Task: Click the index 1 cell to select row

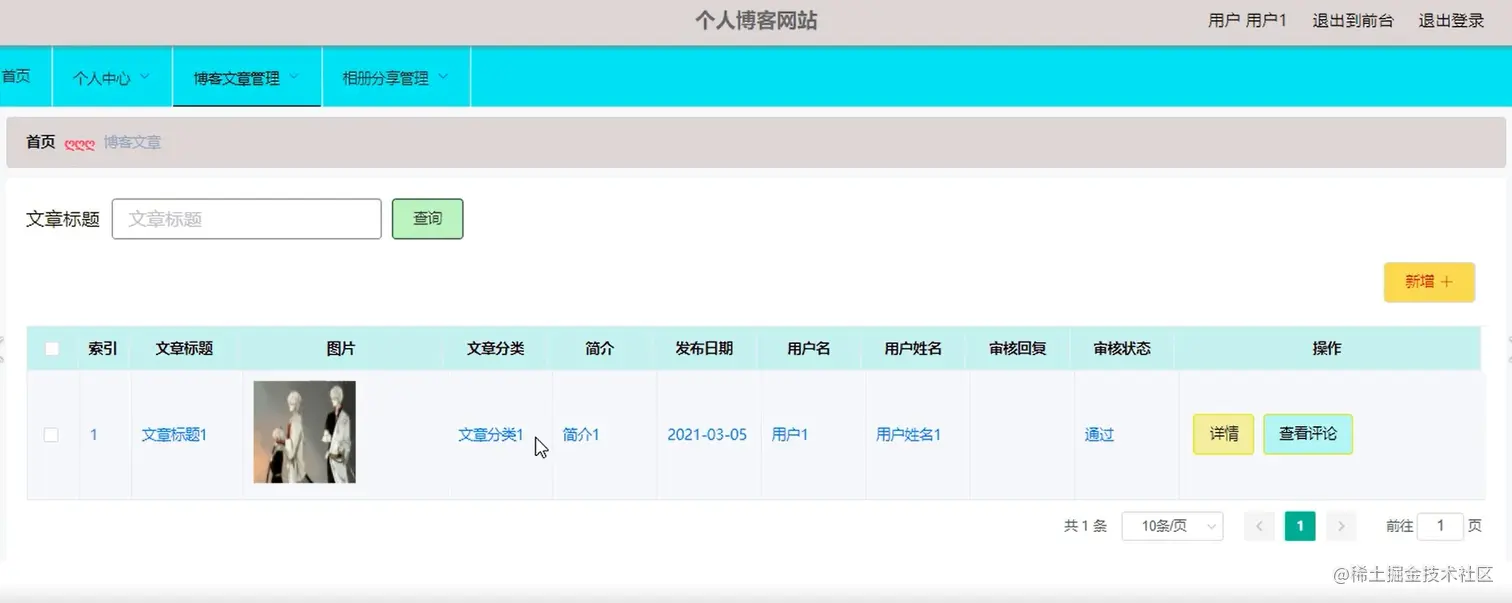Action: (93, 434)
